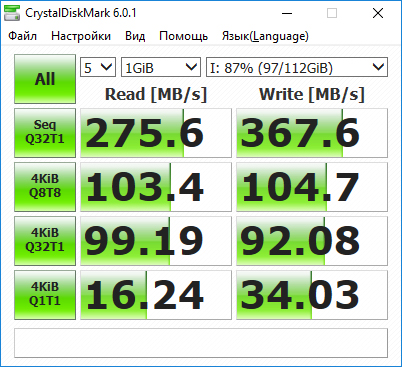
Task: Open the Язык(Language) menu
Action: point(265,36)
